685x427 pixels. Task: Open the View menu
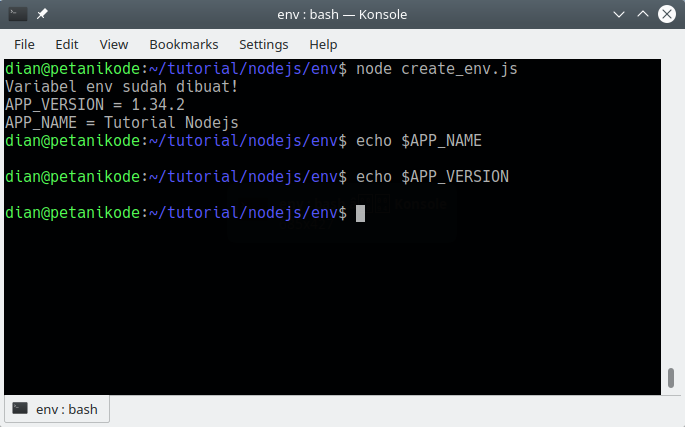(x=114, y=44)
